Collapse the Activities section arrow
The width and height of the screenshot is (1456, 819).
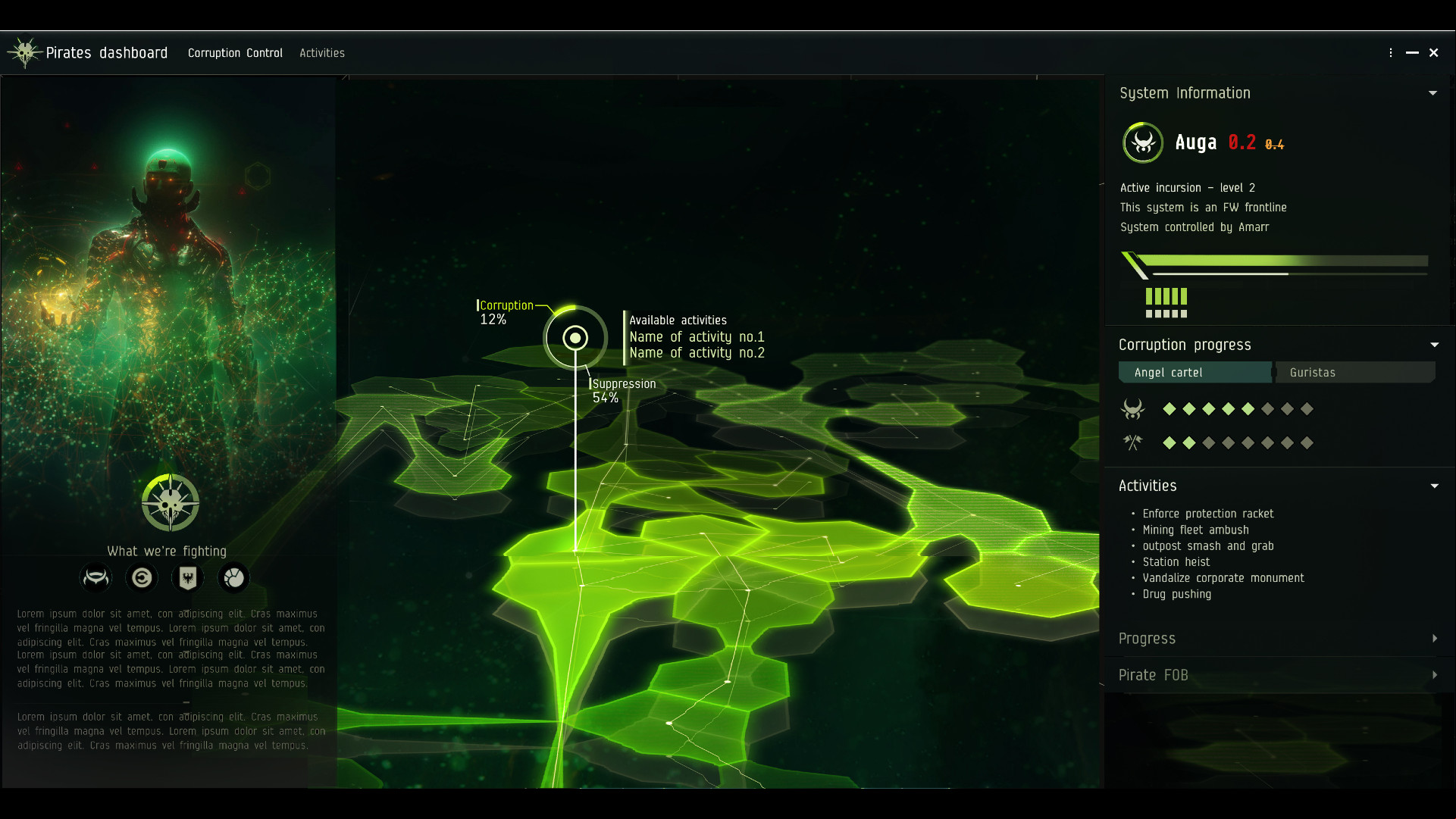(x=1434, y=486)
